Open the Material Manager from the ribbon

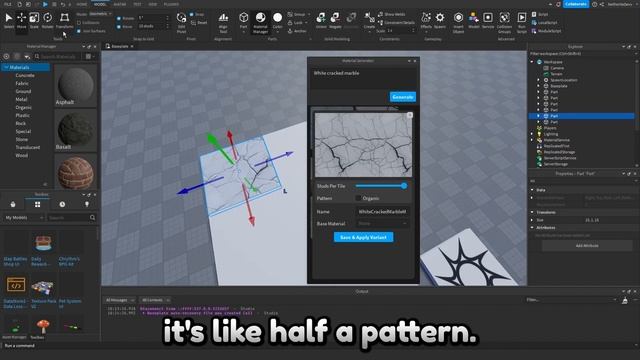click(x=260, y=22)
